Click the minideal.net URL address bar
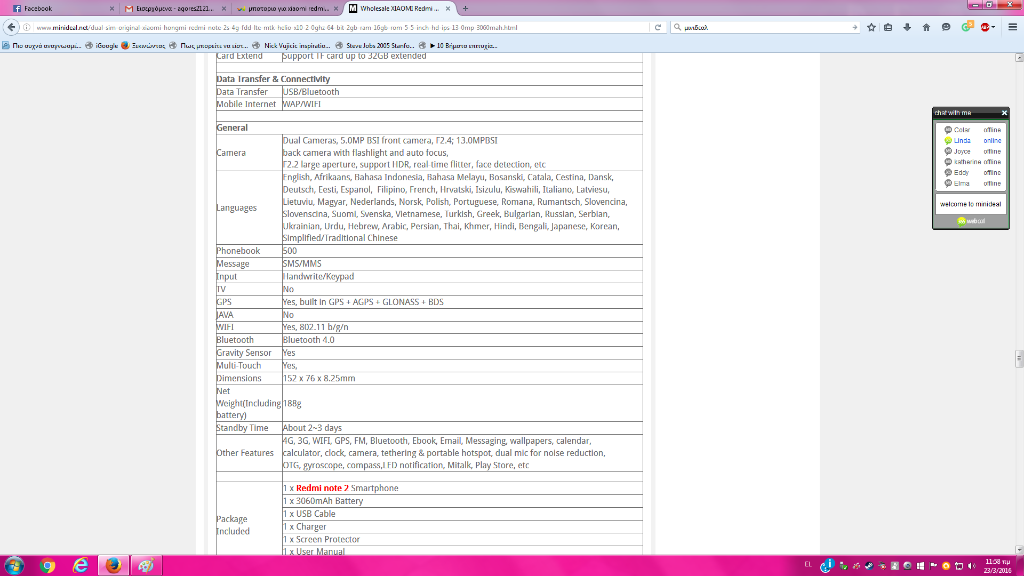The height and width of the screenshot is (576, 1024). point(342,27)
